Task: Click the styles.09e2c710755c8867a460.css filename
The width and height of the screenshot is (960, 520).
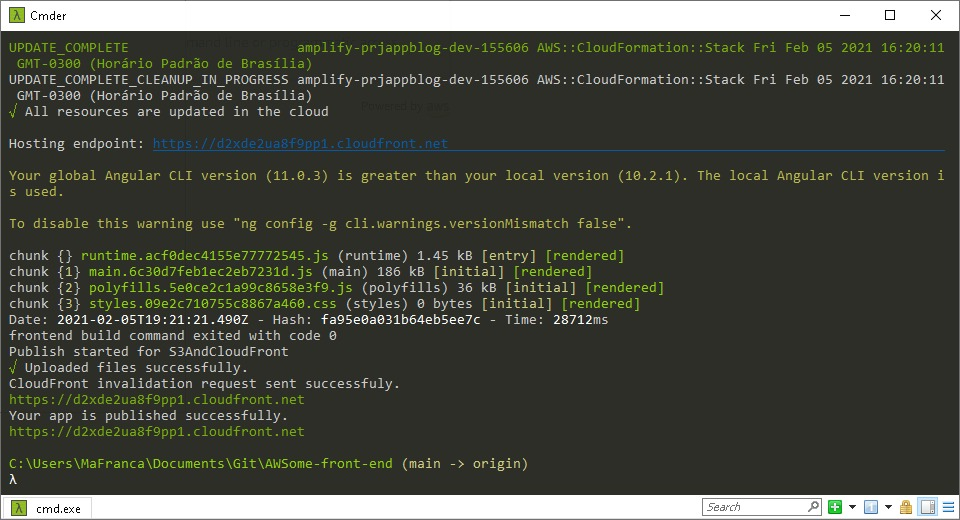Action: point(212,303)
